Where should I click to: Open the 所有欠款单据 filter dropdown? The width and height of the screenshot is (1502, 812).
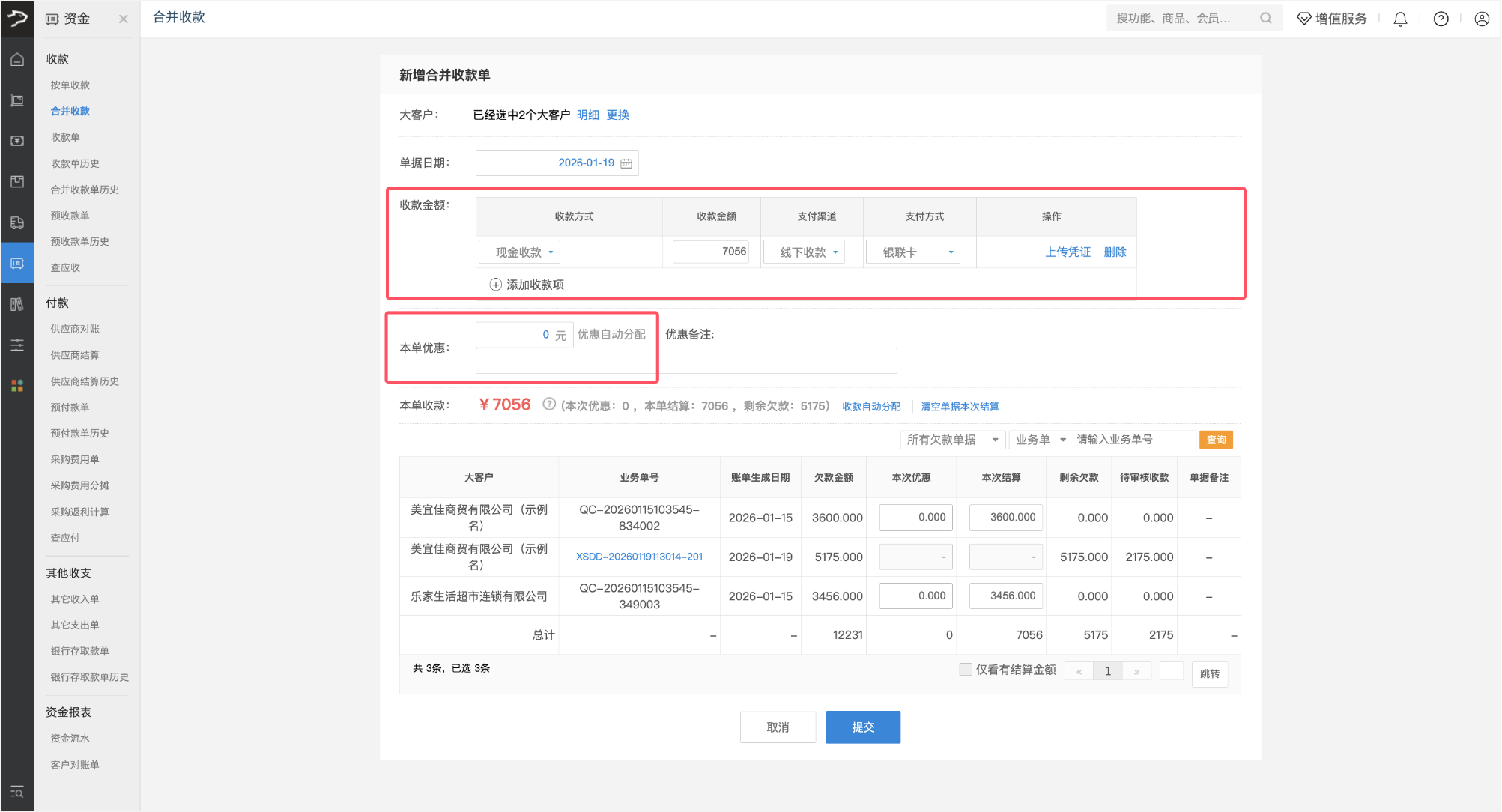(951, 440)
